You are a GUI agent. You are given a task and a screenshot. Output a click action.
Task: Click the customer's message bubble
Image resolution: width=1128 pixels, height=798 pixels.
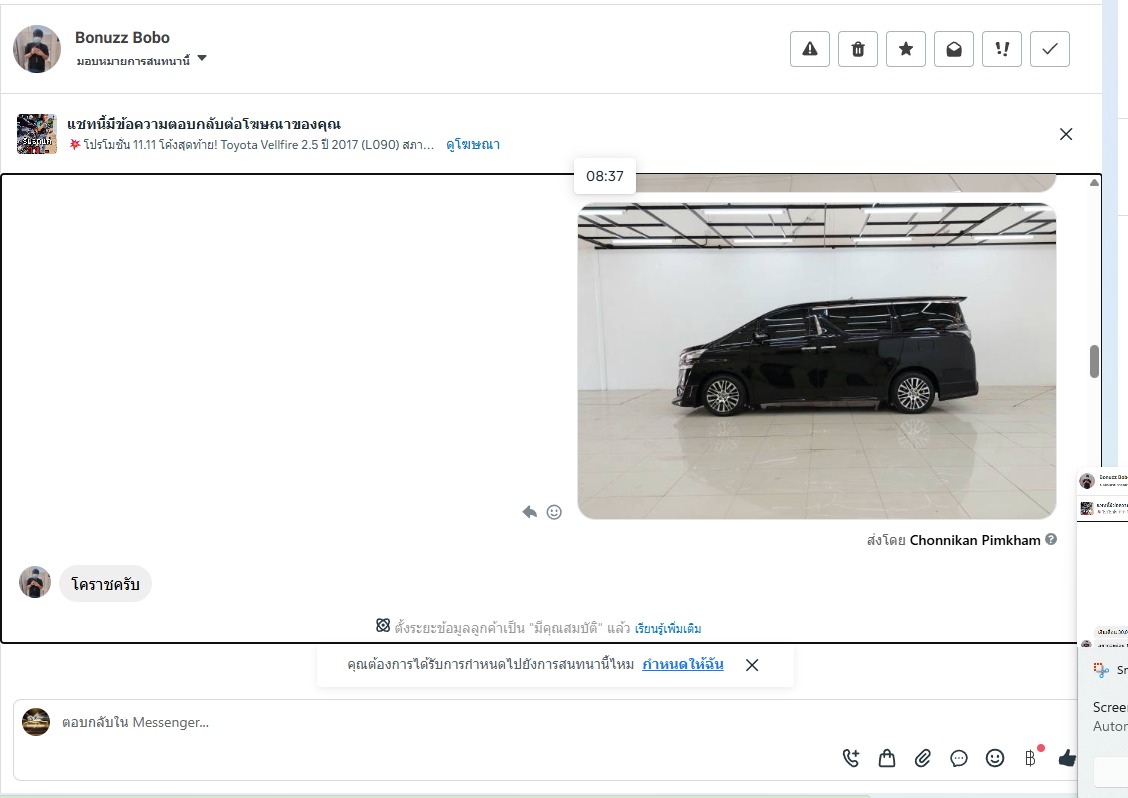tap(105, 584)
